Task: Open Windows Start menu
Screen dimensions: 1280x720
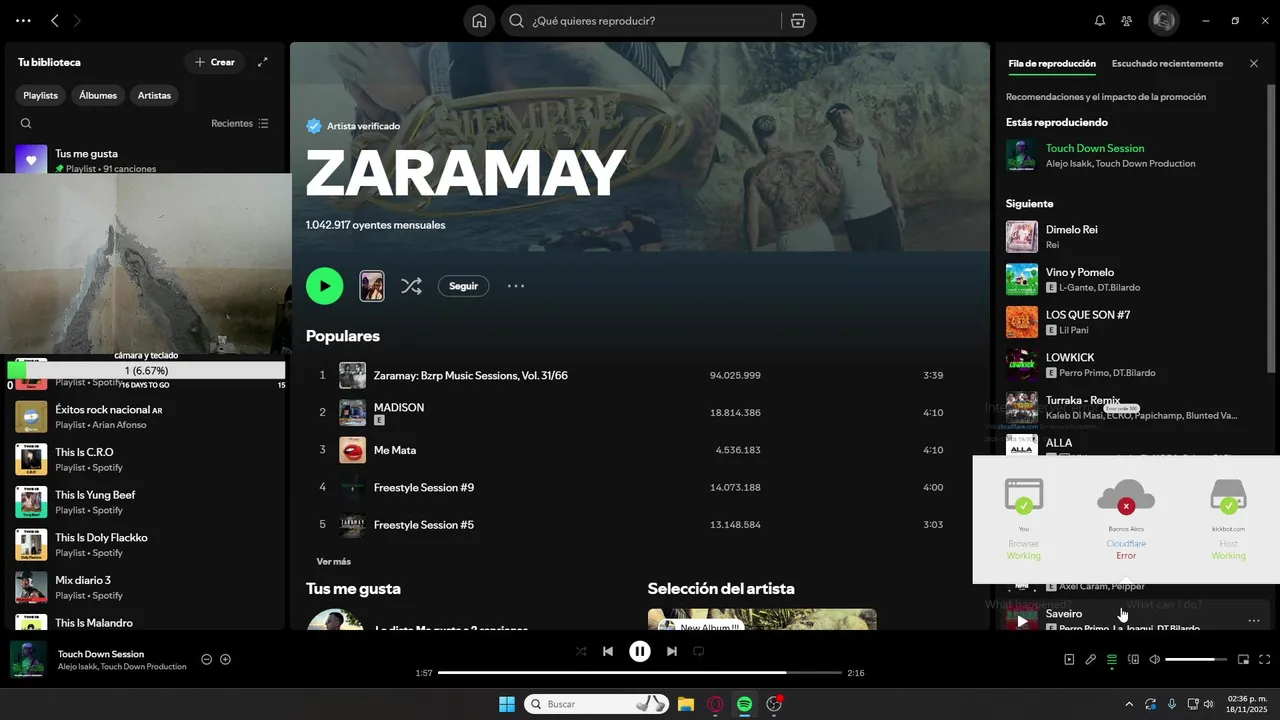Action: (x=507, y=705)
